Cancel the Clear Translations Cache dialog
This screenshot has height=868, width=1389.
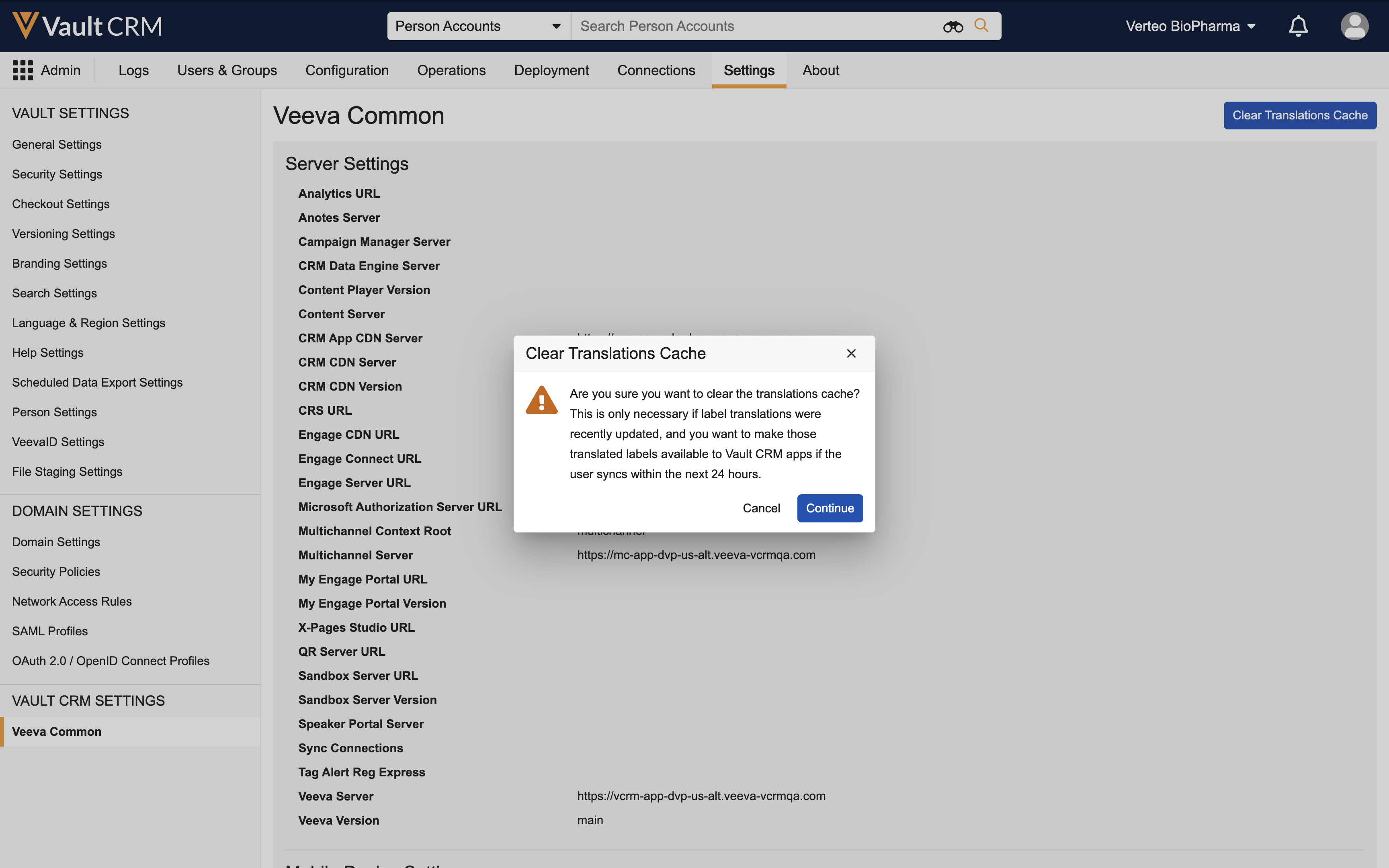pyautogui.click(x=761, y=508)
